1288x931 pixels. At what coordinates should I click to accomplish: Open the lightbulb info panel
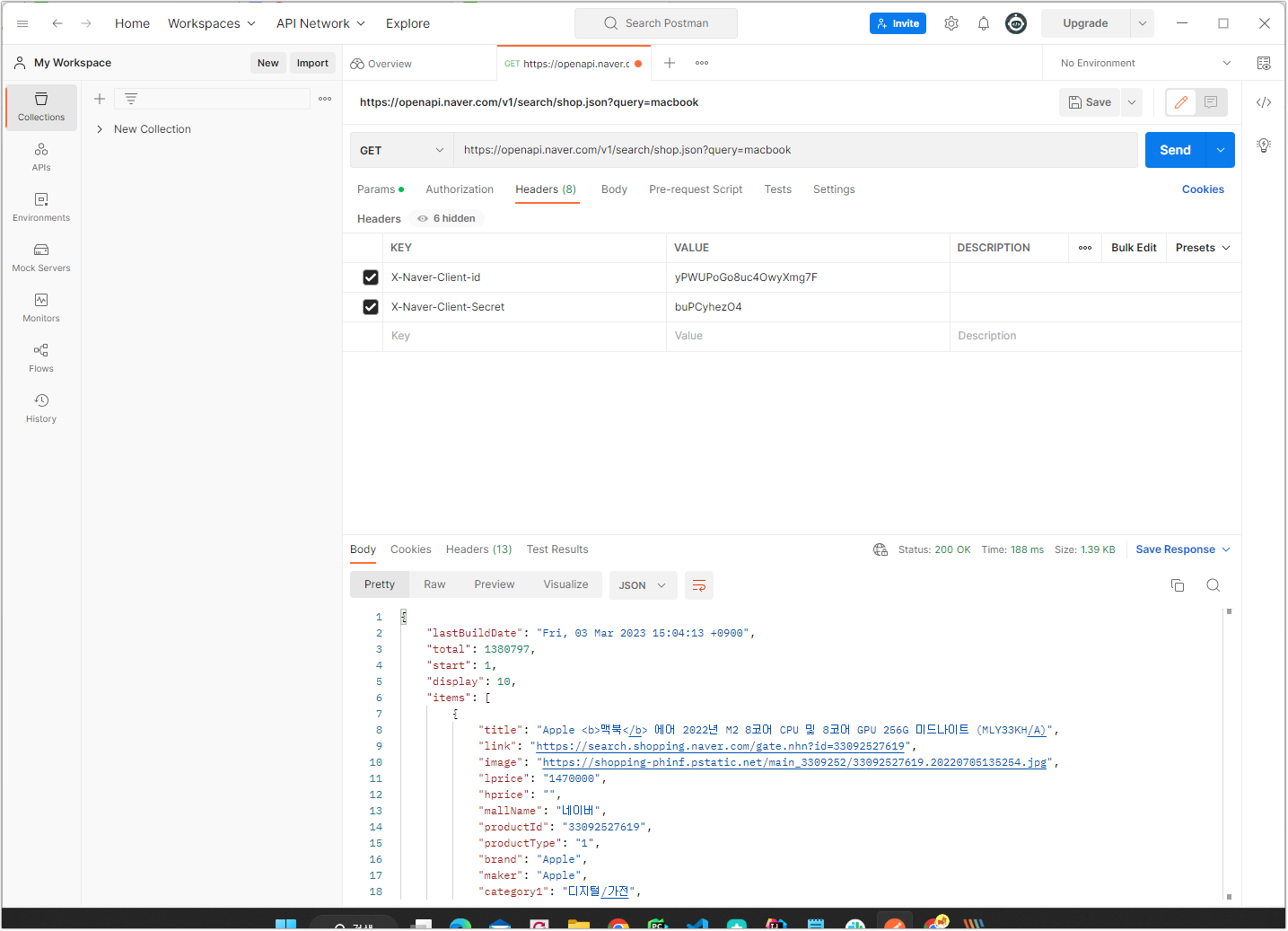1264,145
